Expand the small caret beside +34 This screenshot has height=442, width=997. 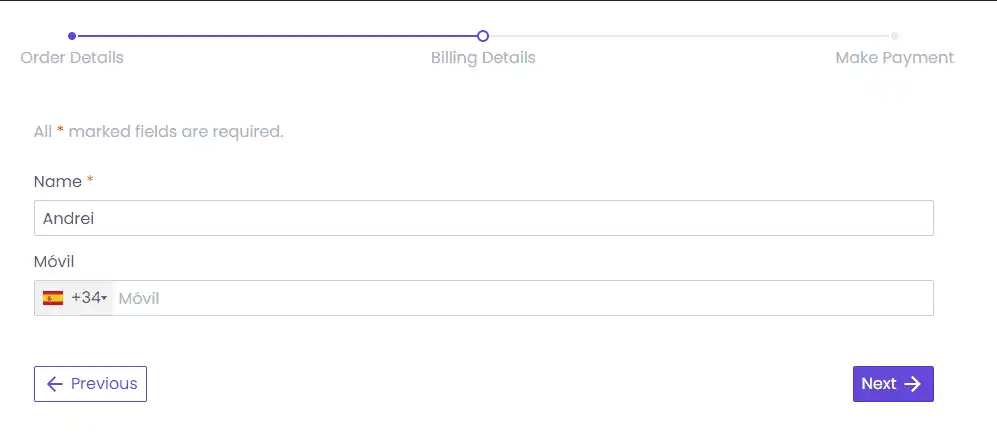point(104,299)
